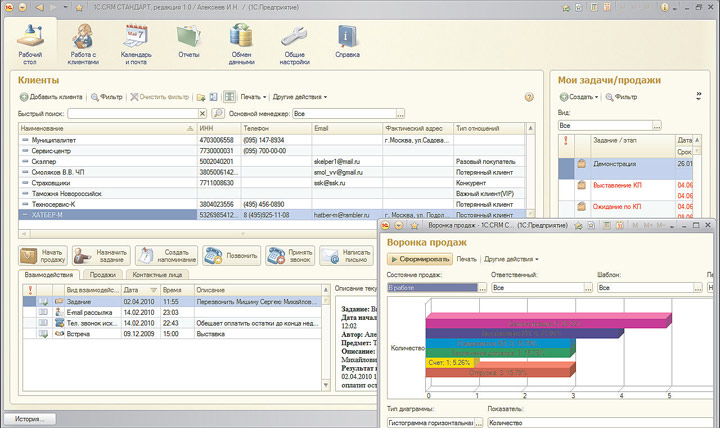720x428 pixels.
Task: Click Написать письмо button
Action: pyautogui.click(x=346, y=256)
